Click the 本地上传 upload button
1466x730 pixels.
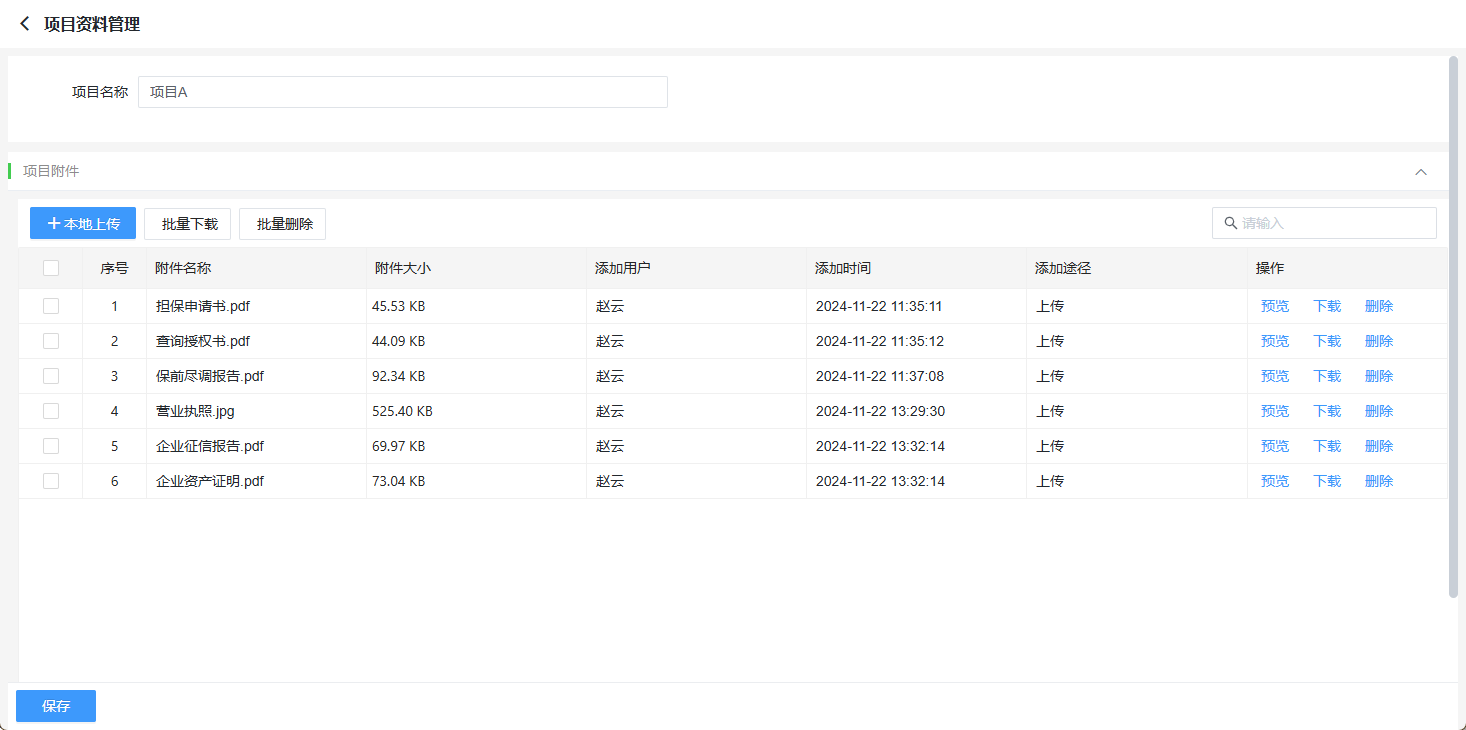83,224
